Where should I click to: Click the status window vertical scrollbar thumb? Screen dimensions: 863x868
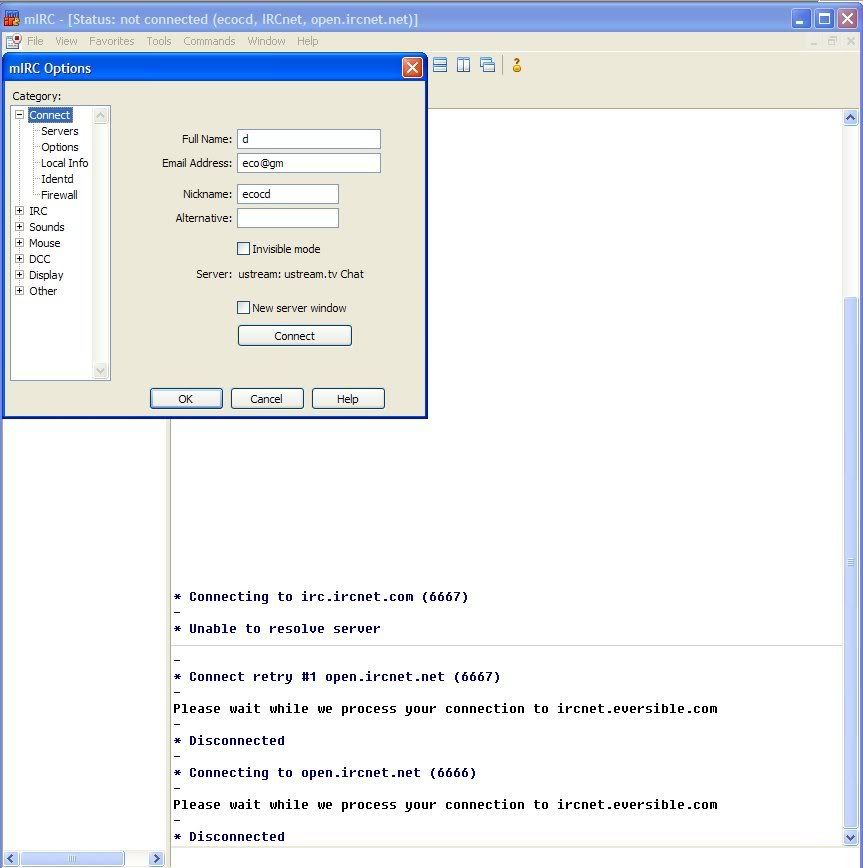tap(851, 562)
